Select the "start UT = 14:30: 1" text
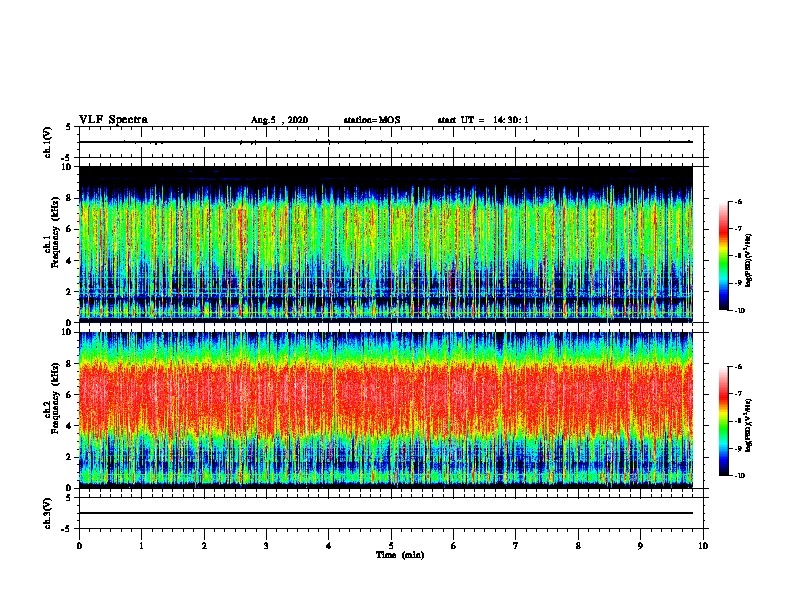This screenshot has height=612, width=792. tap(483, 120)
